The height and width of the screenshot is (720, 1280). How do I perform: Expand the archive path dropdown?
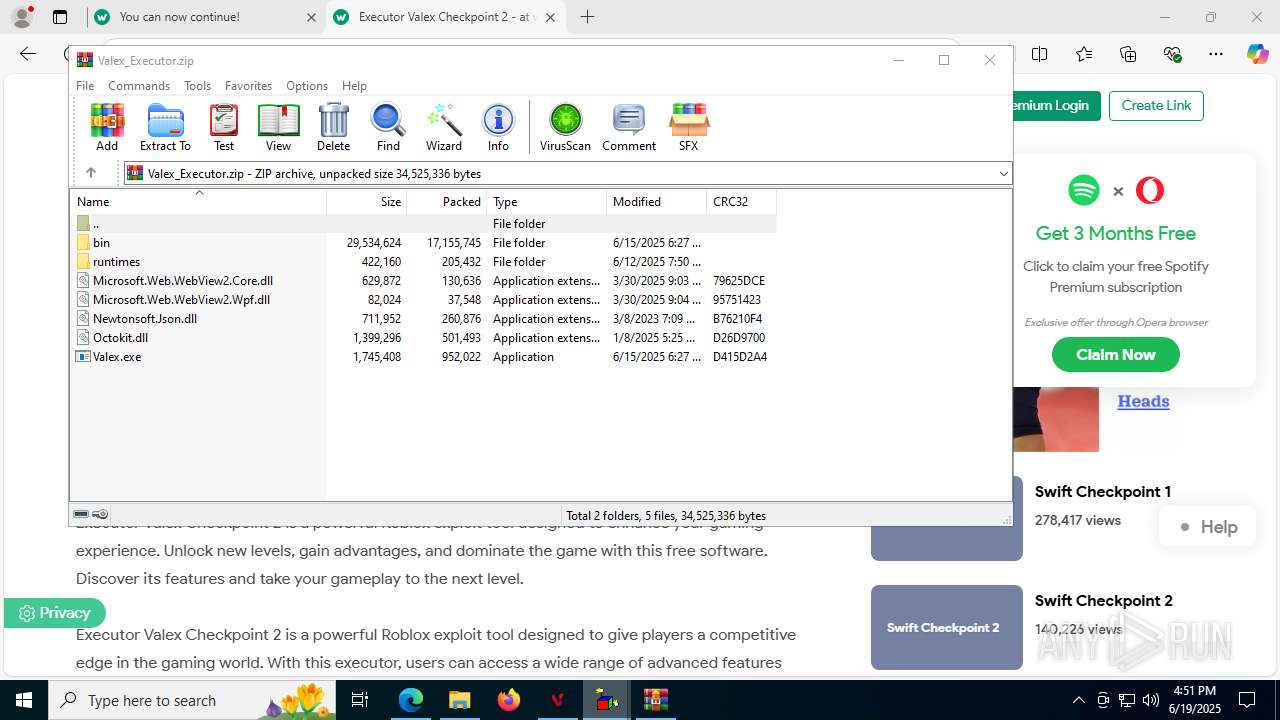1003,174
